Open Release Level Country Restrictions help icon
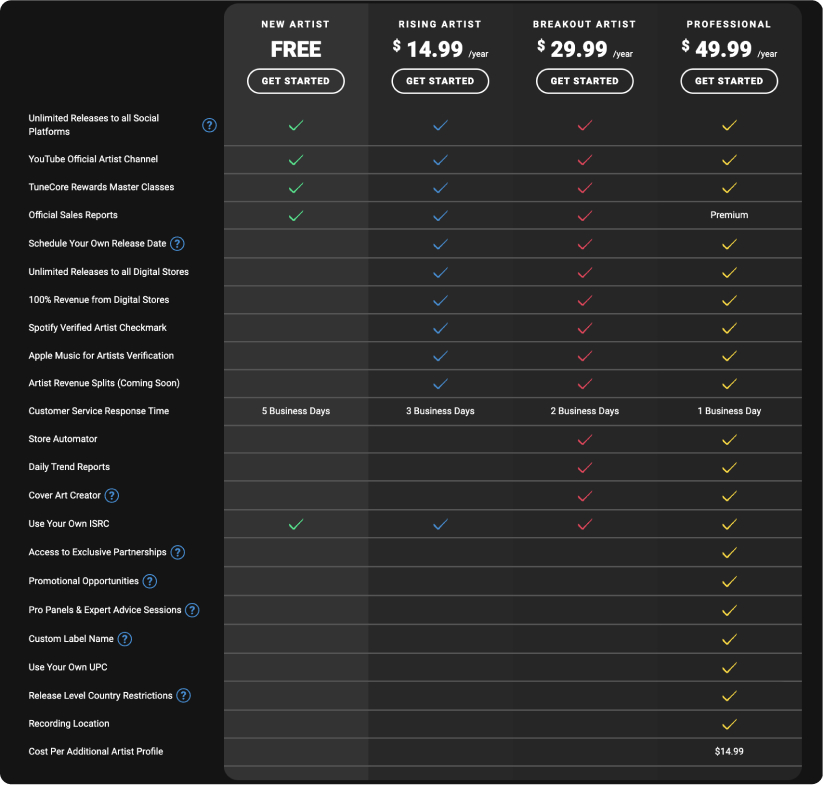This screenshot has width=823, height=785. tap(183, 696)
